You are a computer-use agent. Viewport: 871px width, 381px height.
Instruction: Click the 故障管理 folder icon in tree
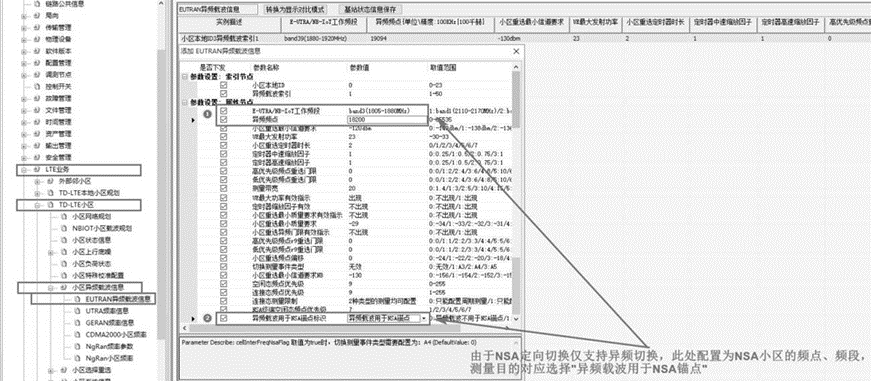tap(36, 98)
